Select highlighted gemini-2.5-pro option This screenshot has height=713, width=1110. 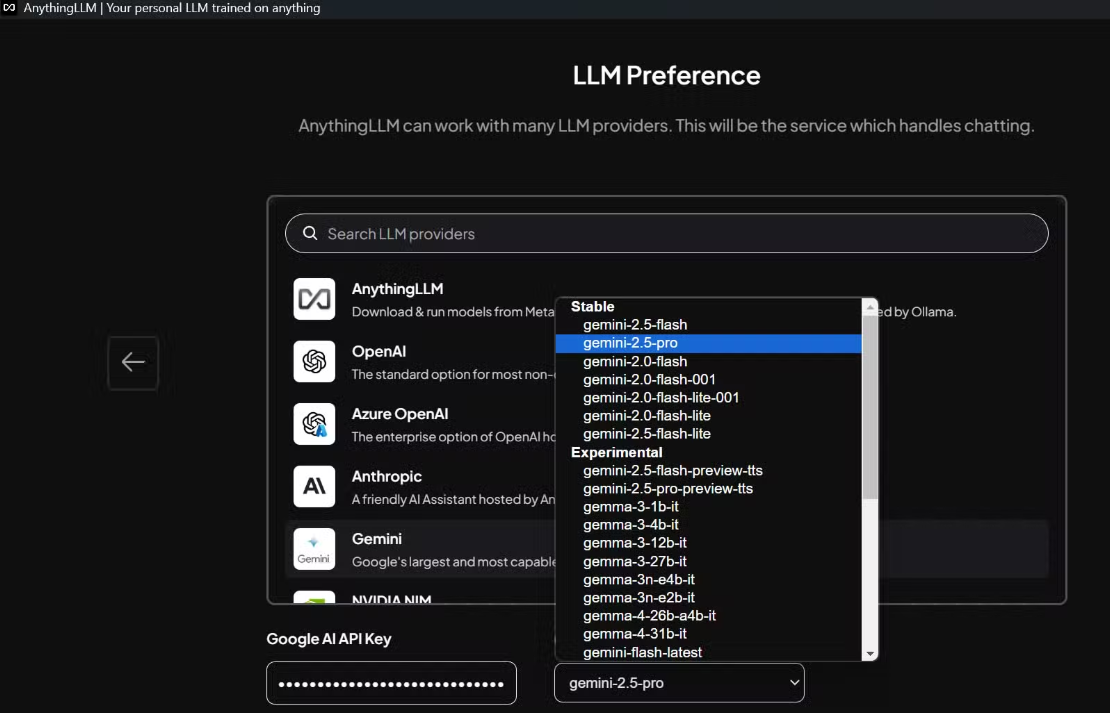click(x=709, y=343)
